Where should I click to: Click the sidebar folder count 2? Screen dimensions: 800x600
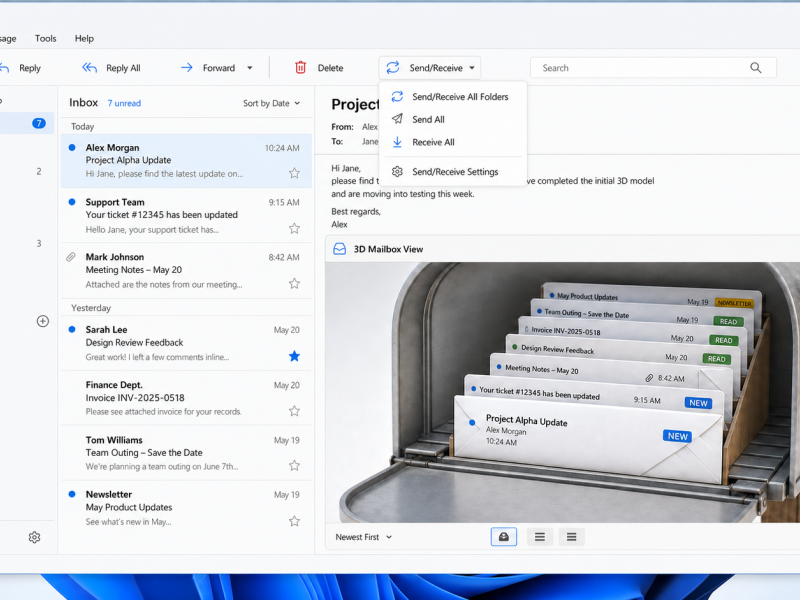point(39,171)
